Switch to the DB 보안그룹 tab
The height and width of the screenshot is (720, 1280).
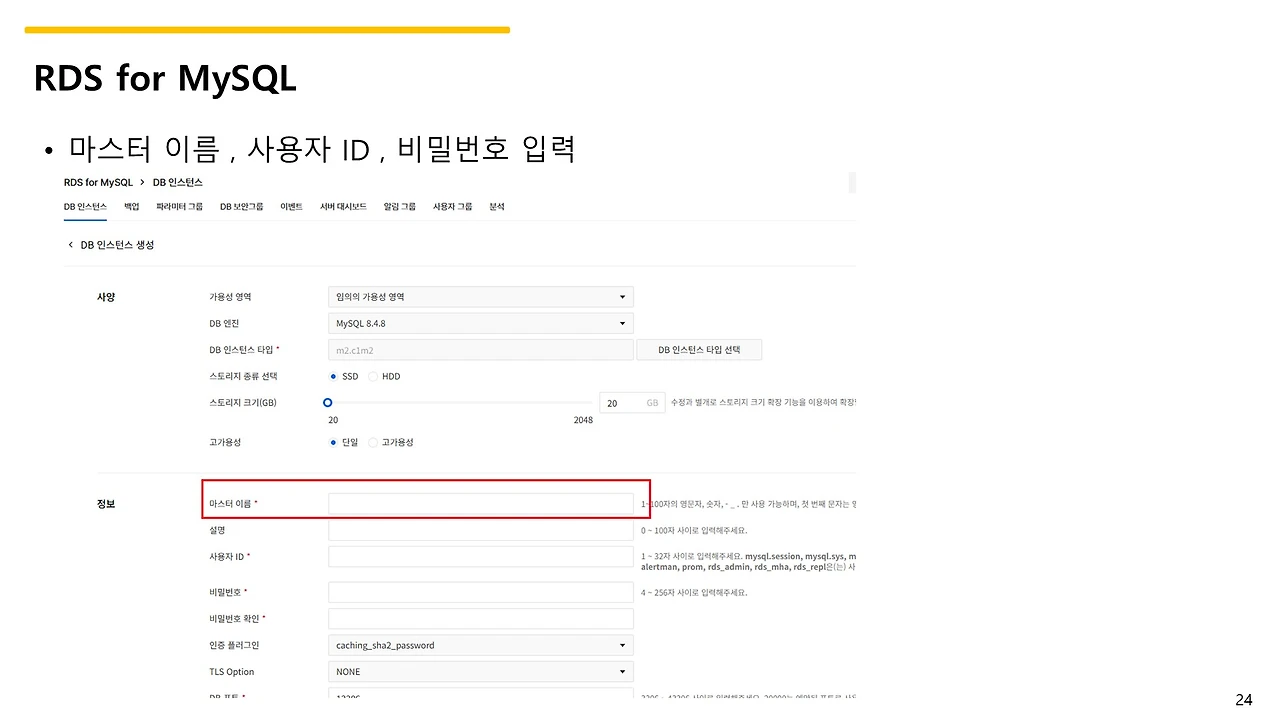point(241,206)
